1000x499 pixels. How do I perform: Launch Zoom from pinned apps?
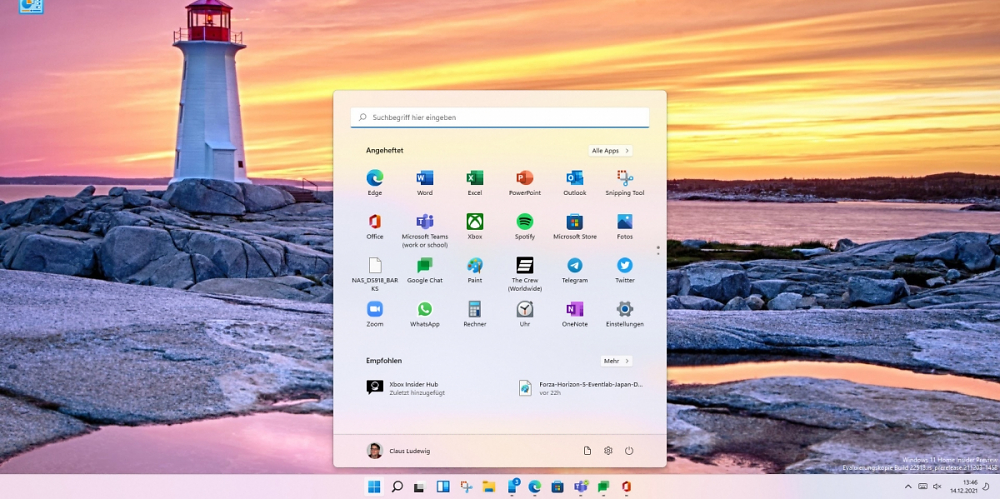click(374, 314)
